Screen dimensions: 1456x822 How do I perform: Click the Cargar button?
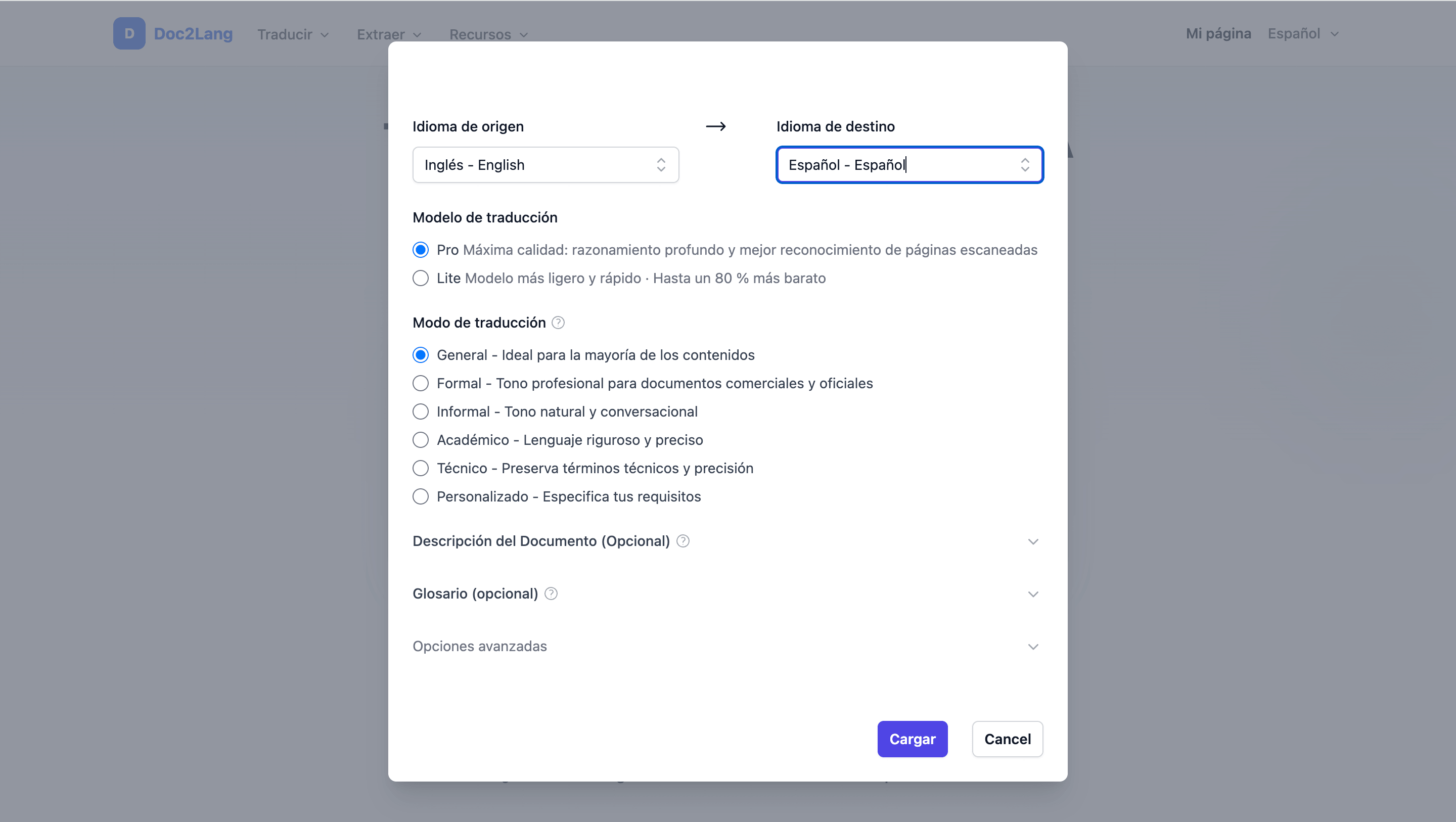912,739
